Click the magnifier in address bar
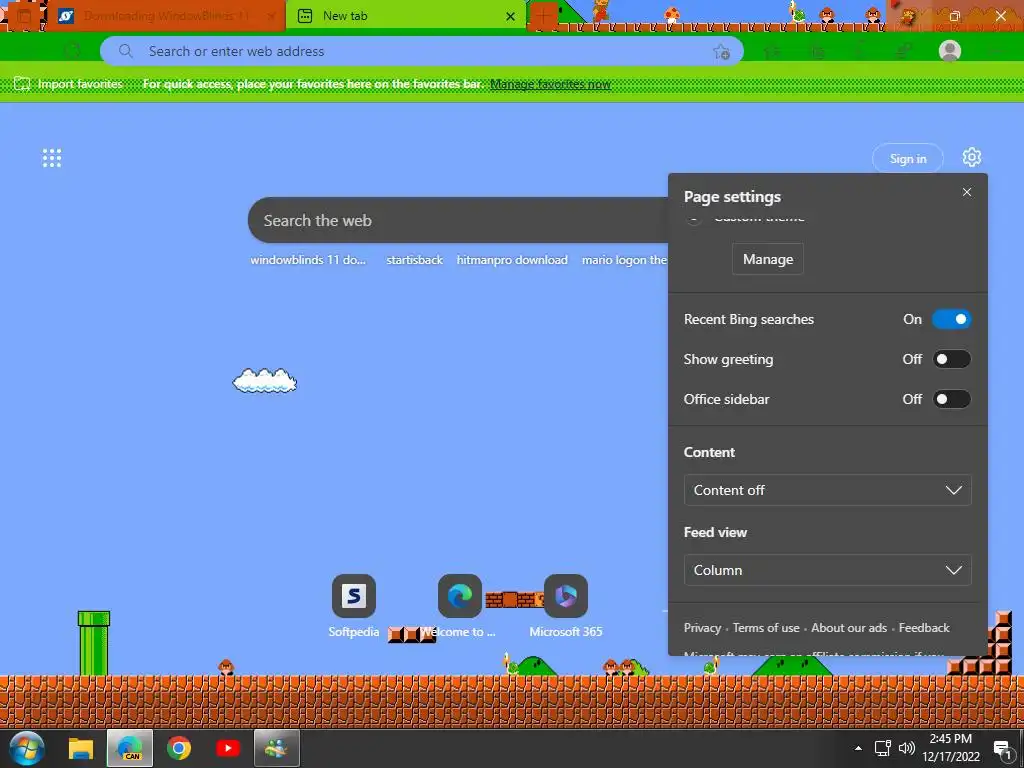 click(x=125, y=51)
